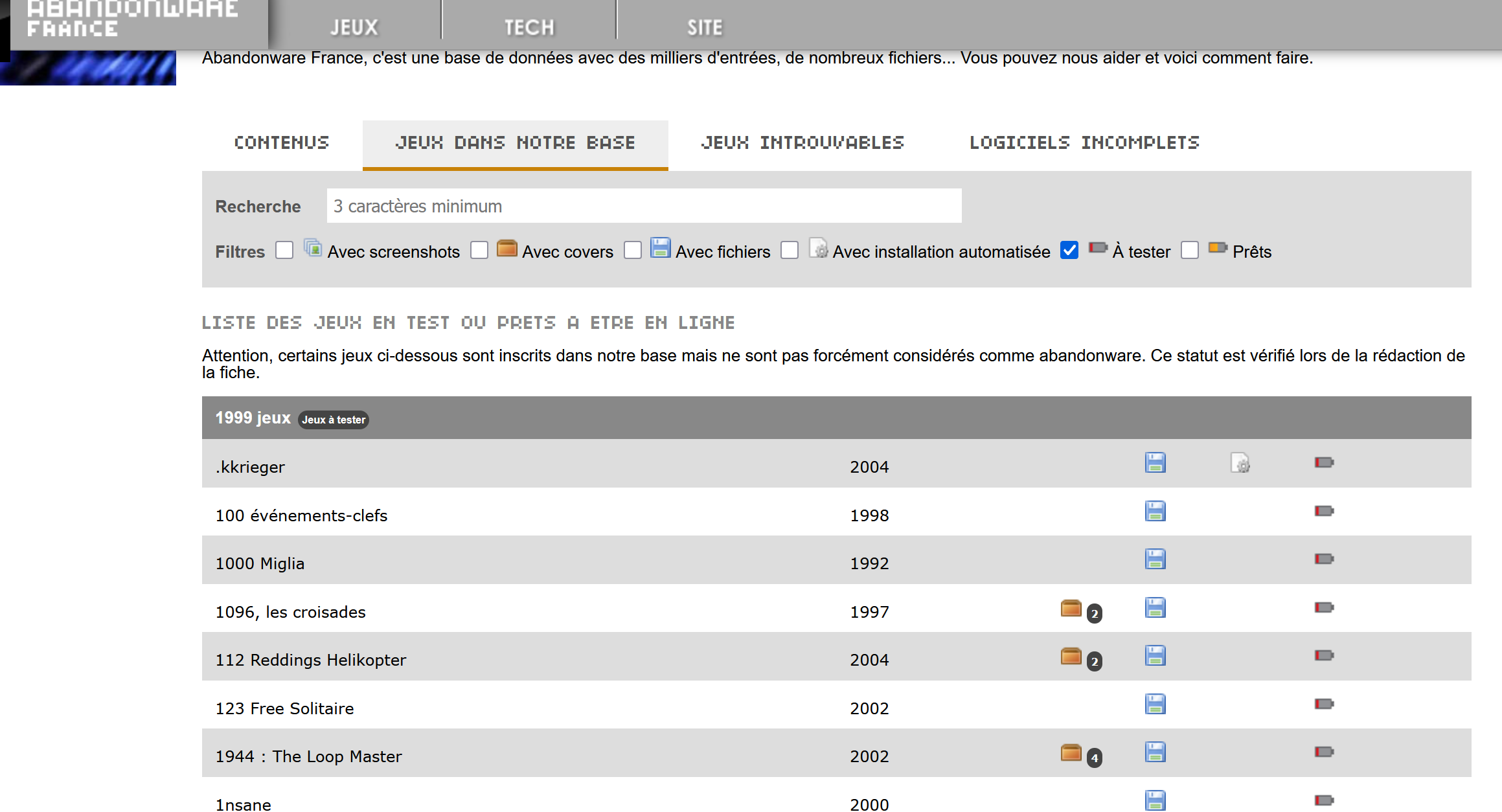
Task: Click the to-test icon for 1096, les croisades
Action: click(1324, 607)
